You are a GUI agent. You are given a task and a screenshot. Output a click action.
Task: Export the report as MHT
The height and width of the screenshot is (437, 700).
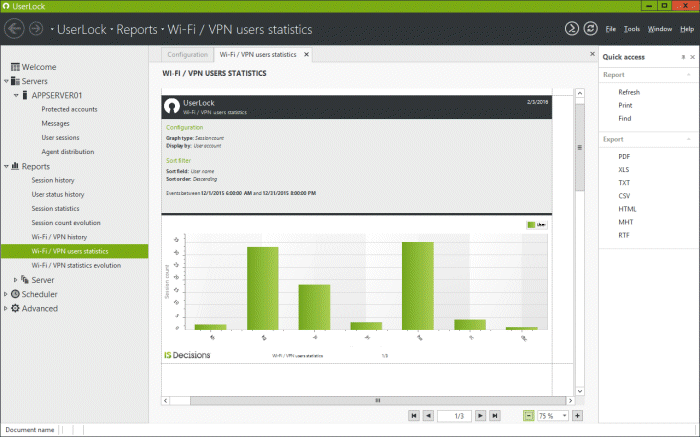click(x=625, y=222)
